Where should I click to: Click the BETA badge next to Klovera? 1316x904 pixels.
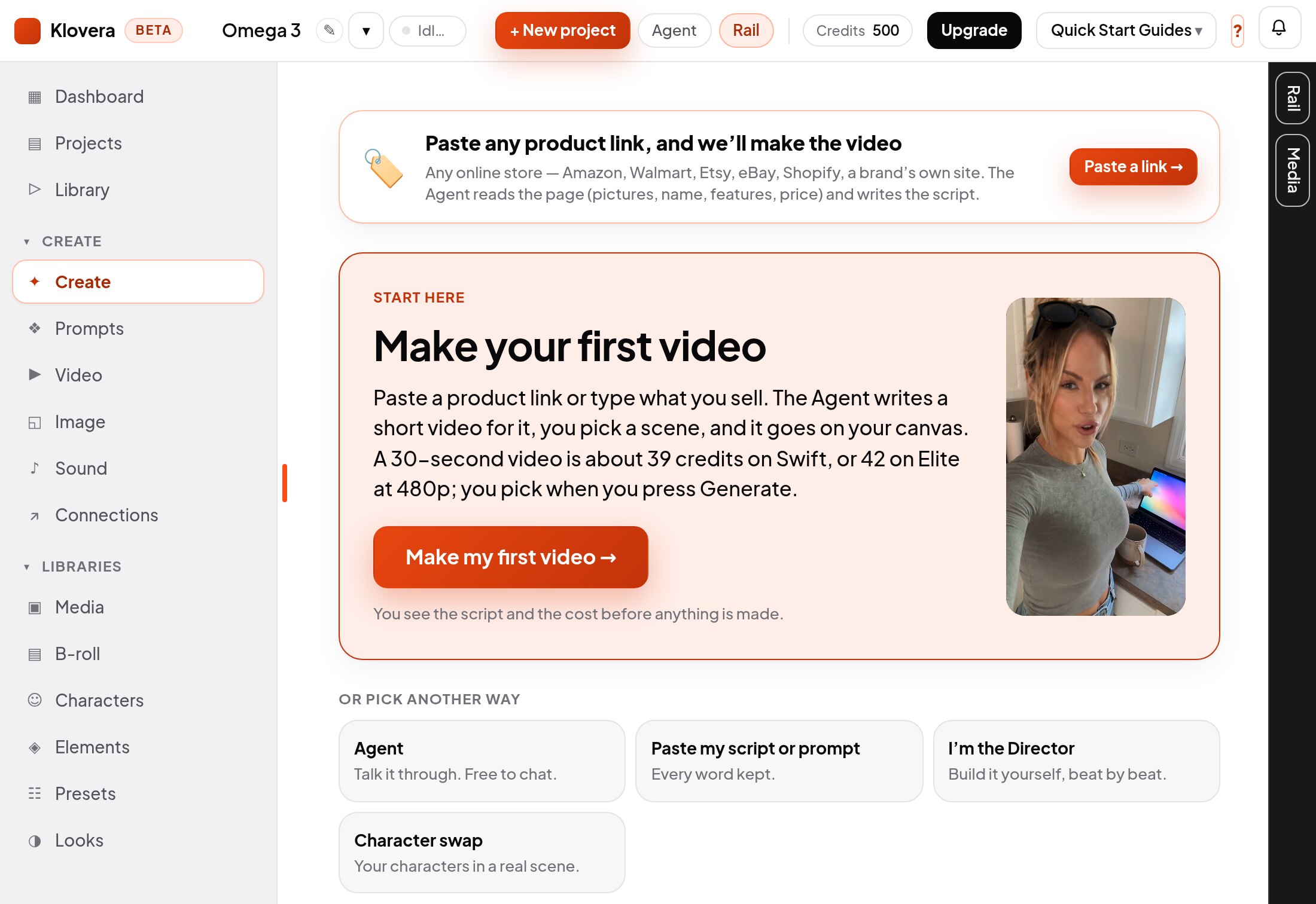coord(153,30)
